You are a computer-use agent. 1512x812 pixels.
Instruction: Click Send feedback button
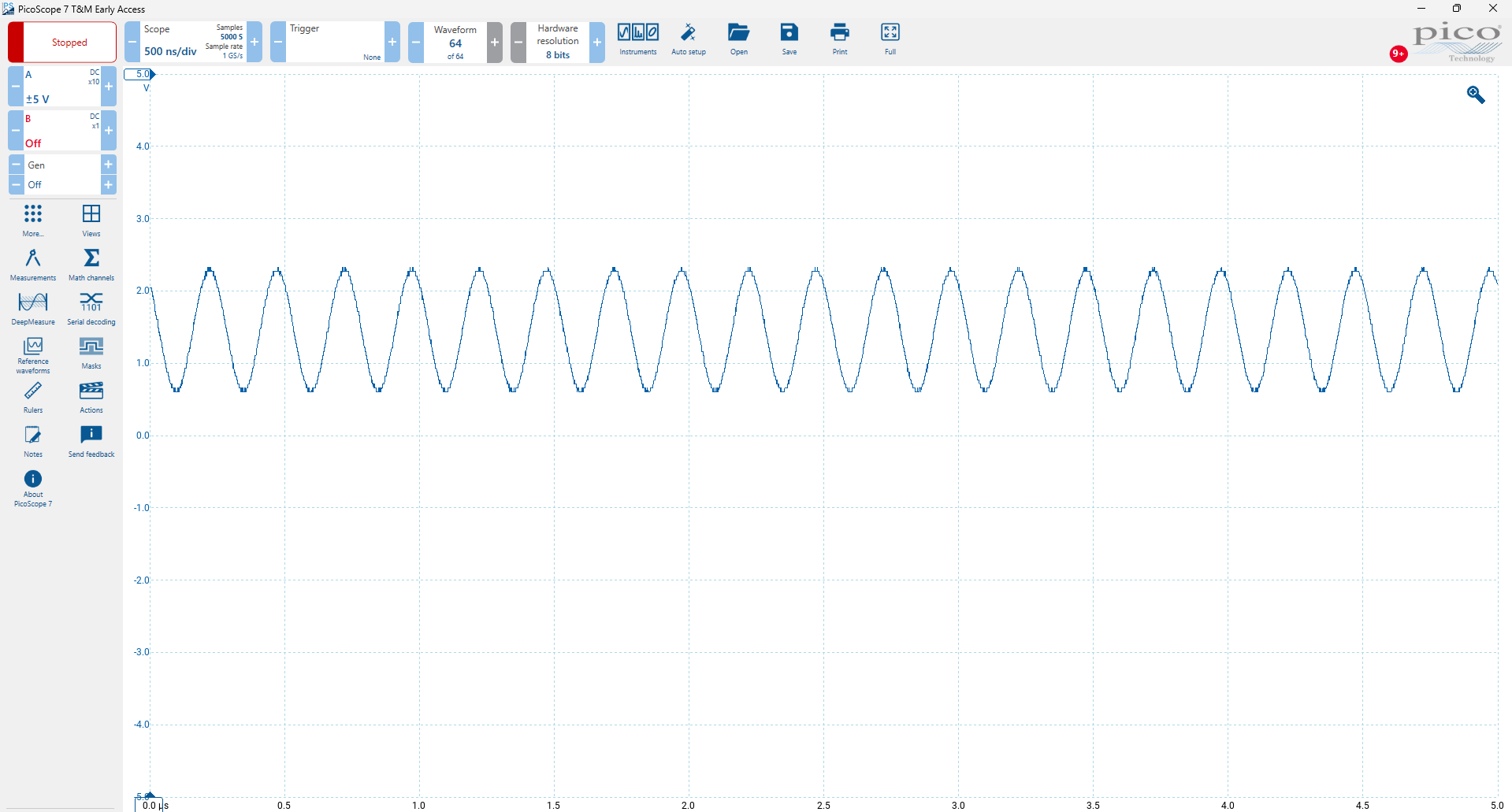click(91, 441)
